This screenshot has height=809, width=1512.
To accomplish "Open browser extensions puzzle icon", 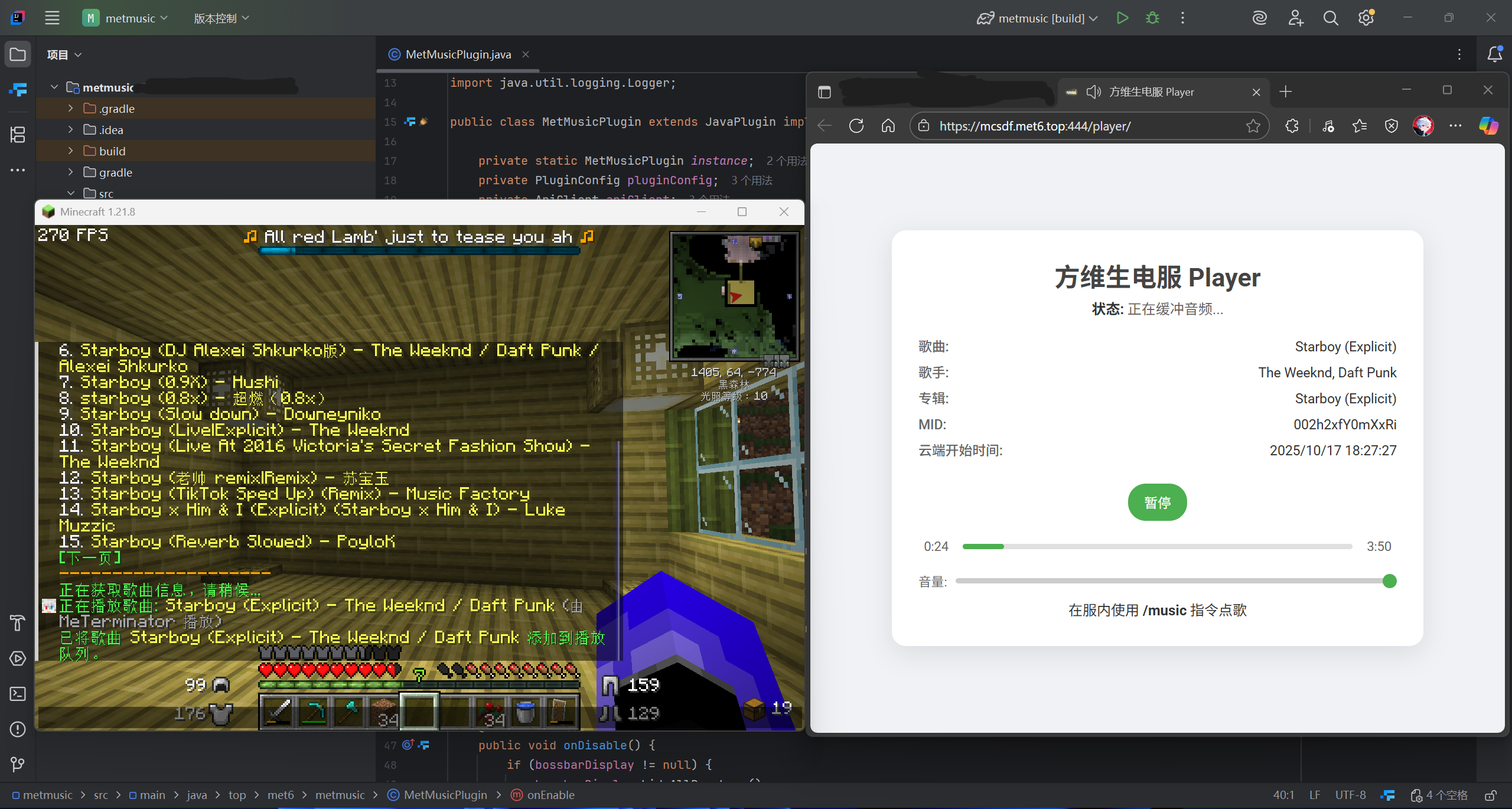I will pos(1292,126).
